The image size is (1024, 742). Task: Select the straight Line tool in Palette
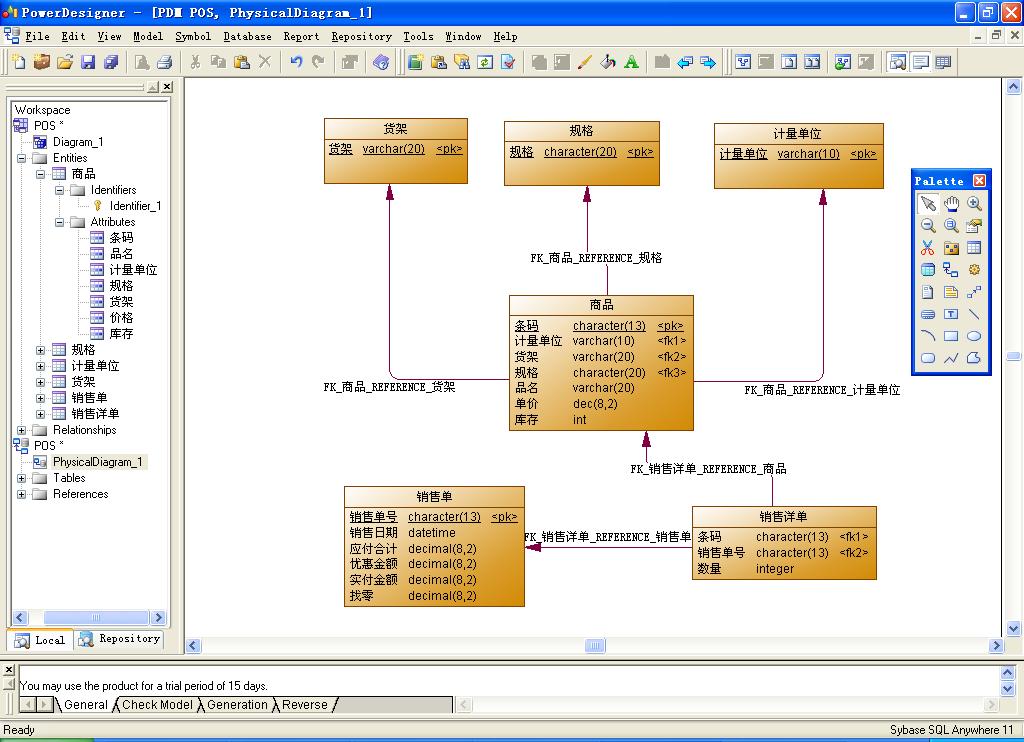coord(974,314)
